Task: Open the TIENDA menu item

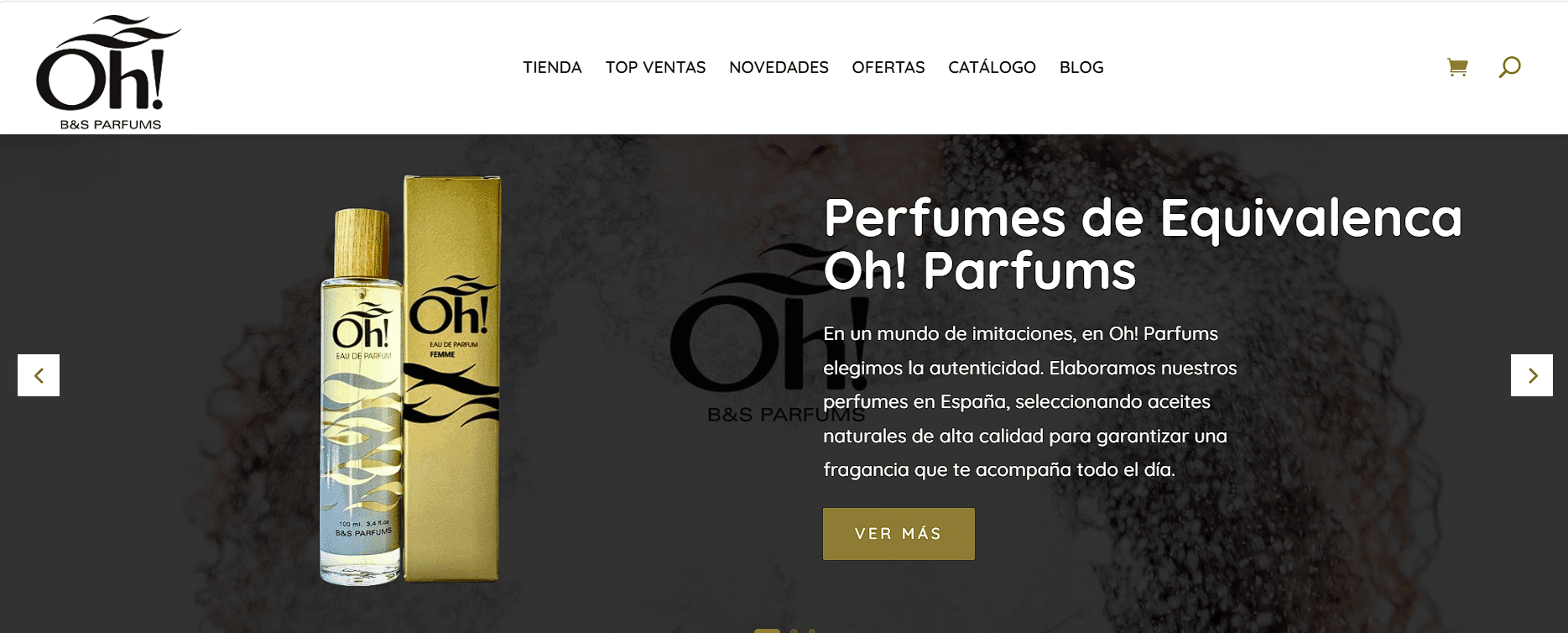Action: pyautogui.click(x=552, y=67)
